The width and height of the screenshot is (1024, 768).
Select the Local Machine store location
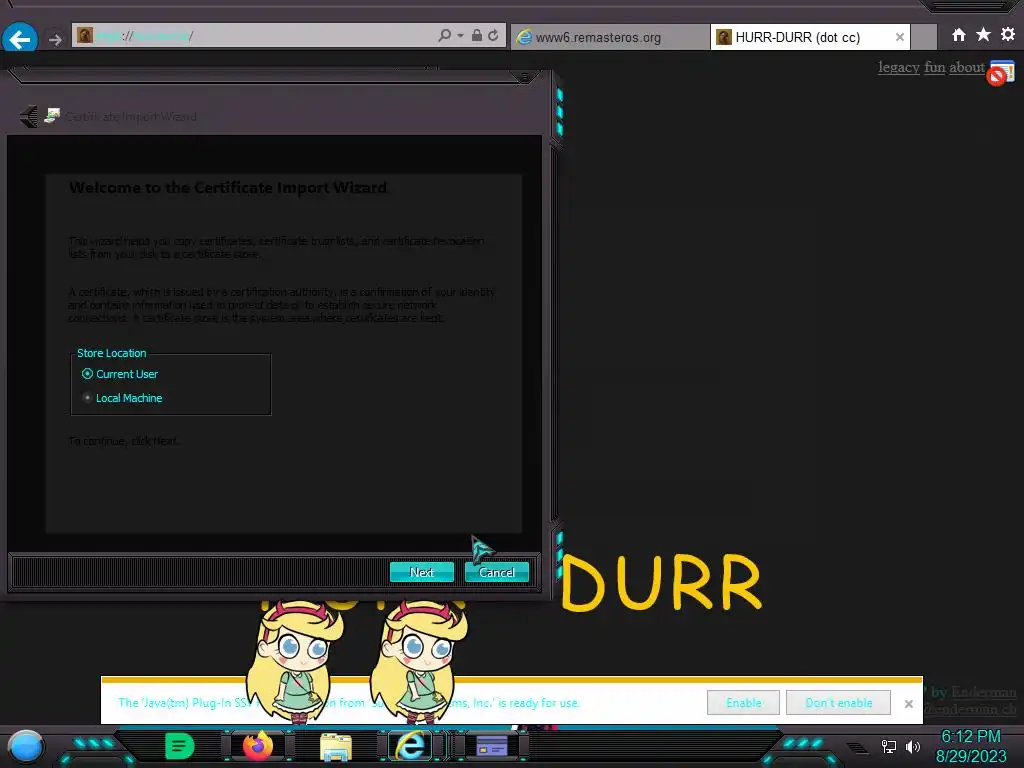tap(122, 398)
